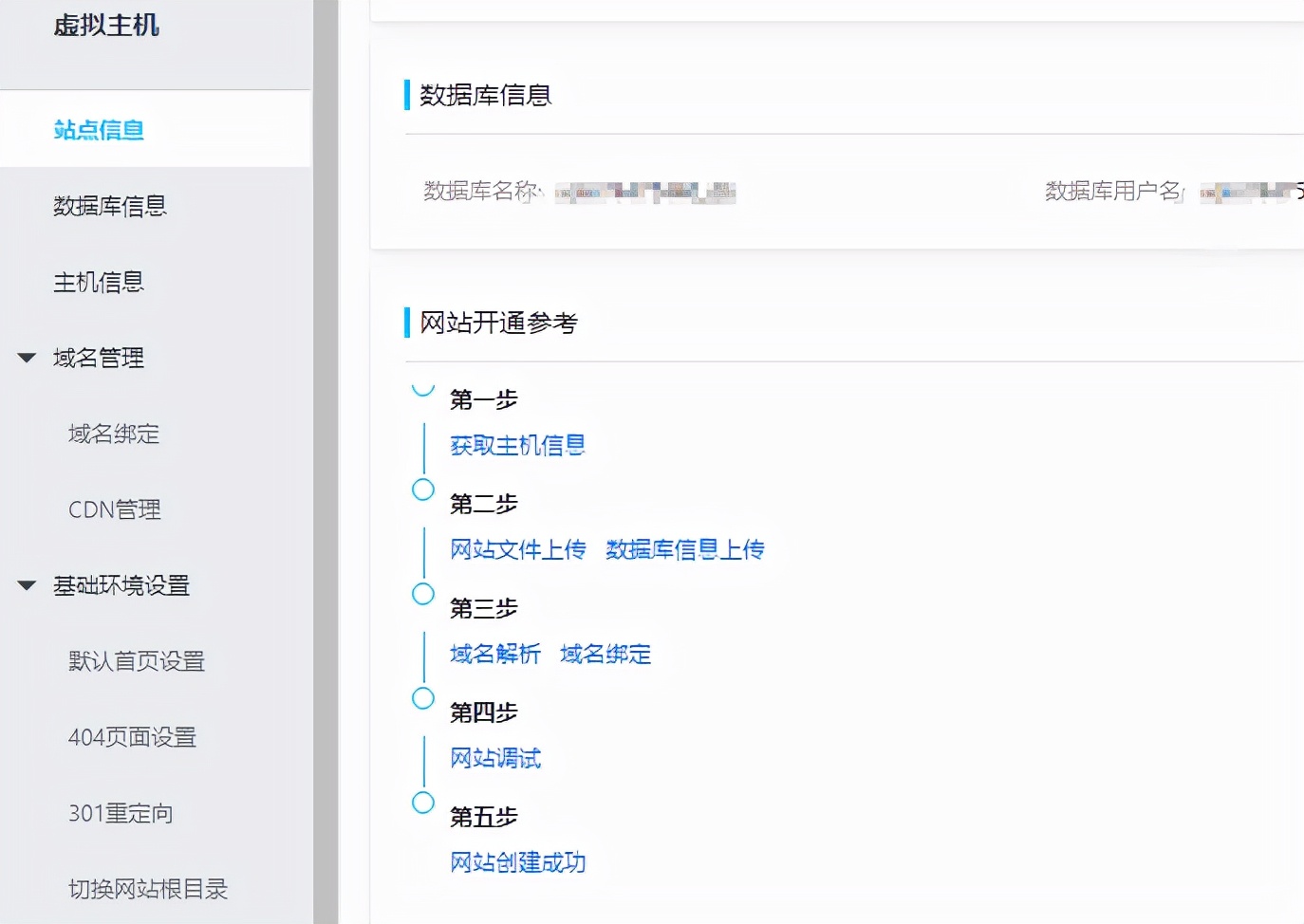Select 站点信息 in the sidebar

tap(99, 130)
